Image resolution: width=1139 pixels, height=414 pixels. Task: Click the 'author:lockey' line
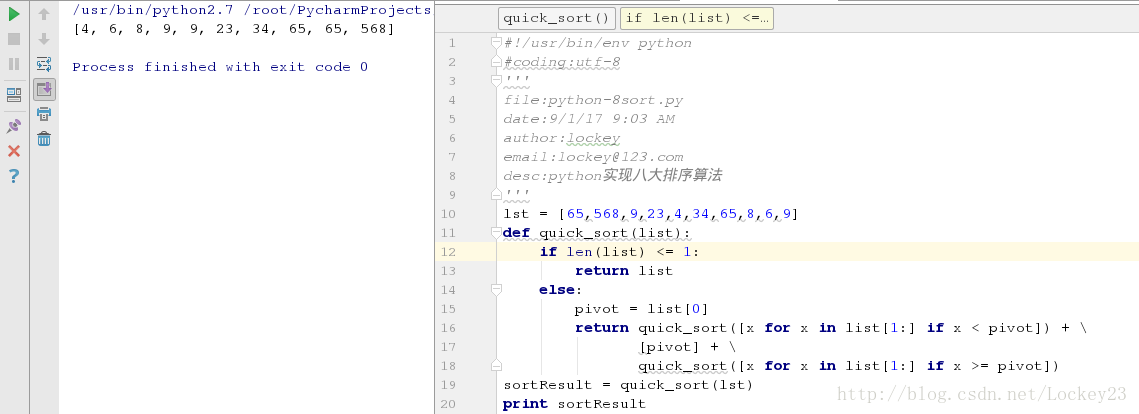[x=562, y=138]
